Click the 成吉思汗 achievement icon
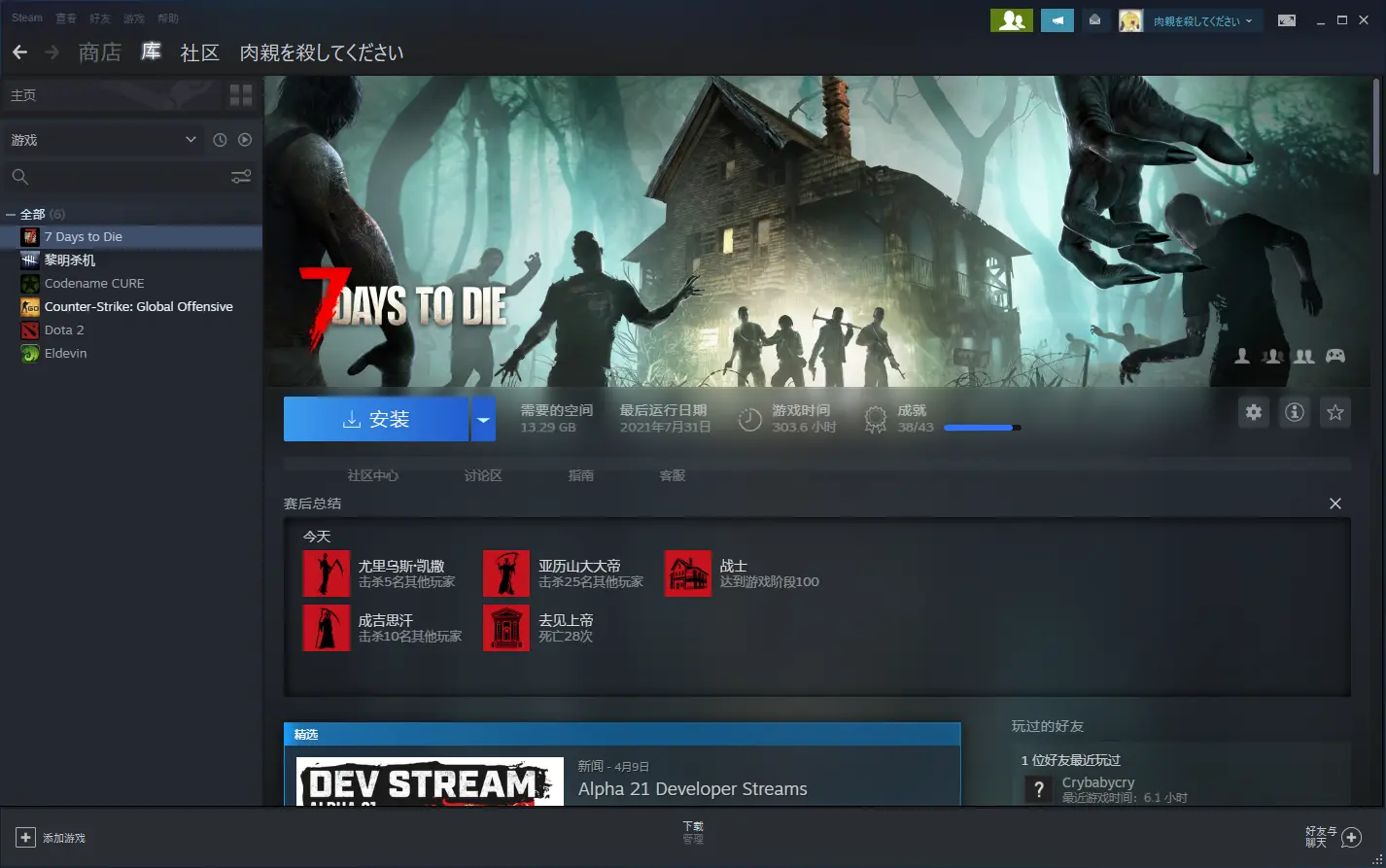Screen dimensions: 1386x868 click(x=327, y=628)
